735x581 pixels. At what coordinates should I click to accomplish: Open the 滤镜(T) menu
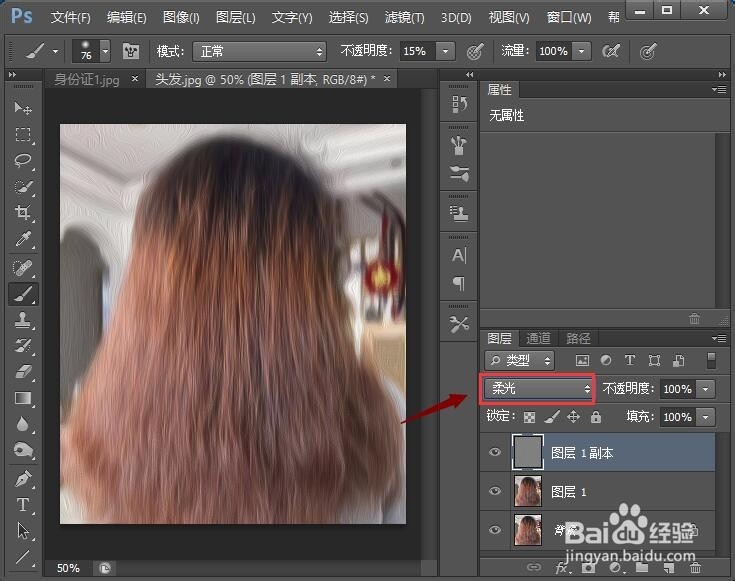click(x=404, y=17)
